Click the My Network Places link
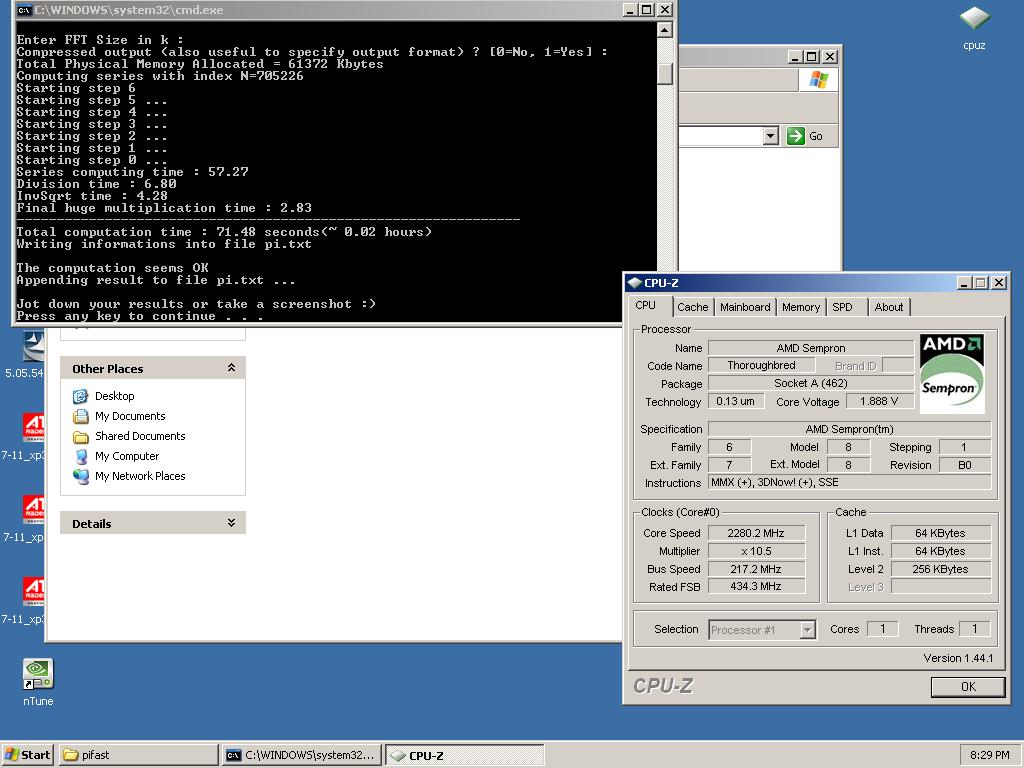Screen dimensions: 1024x768 coord(140,476)
